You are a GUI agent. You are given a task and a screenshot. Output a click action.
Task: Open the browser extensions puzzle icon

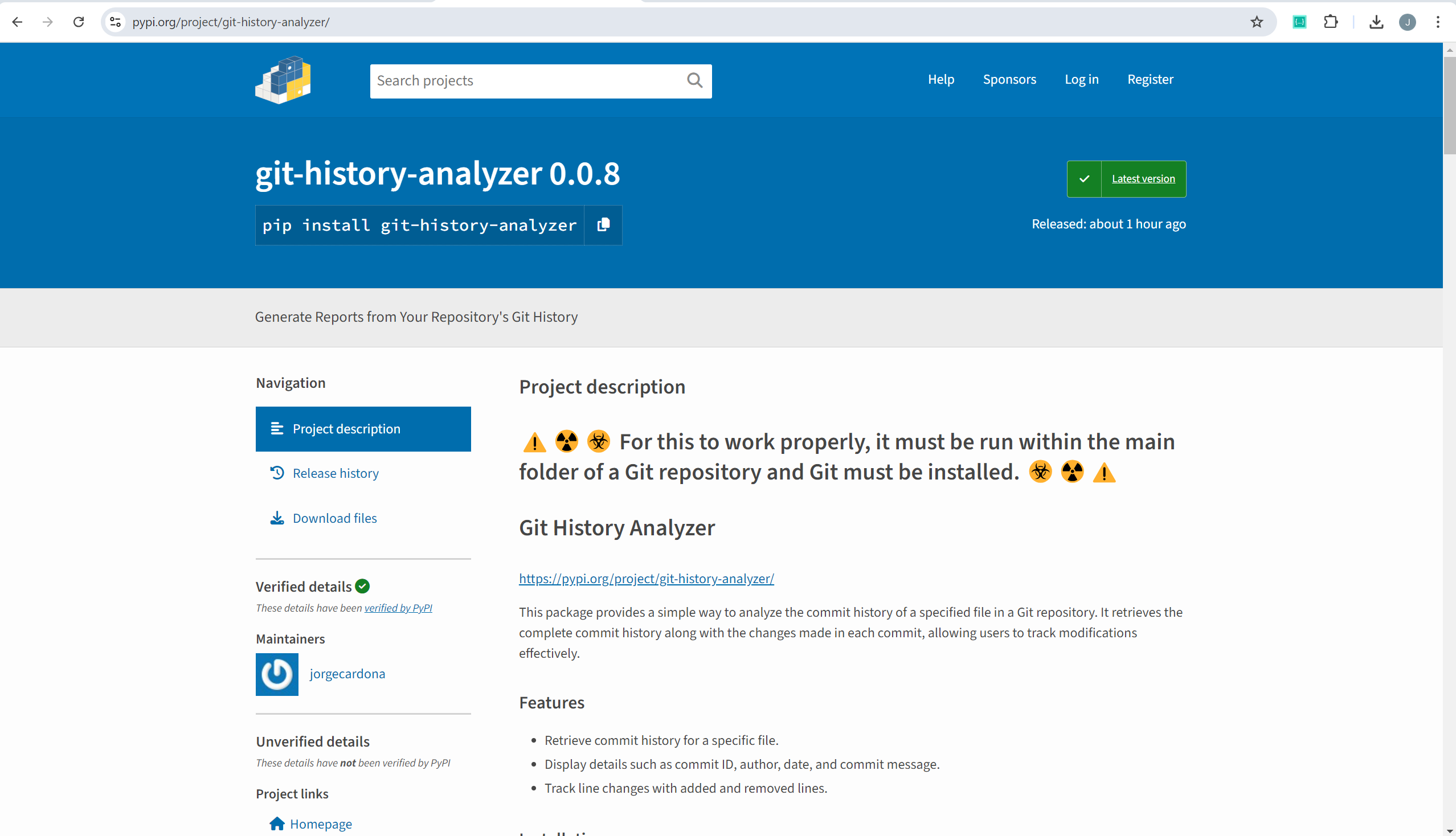(1331, 22)
